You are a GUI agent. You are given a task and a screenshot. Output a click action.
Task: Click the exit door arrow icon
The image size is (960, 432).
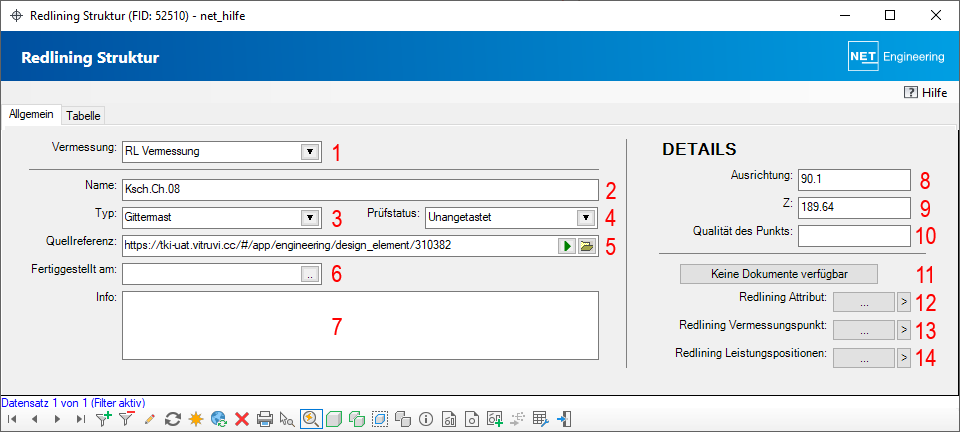pyautogui.click(x=565, y=419)
